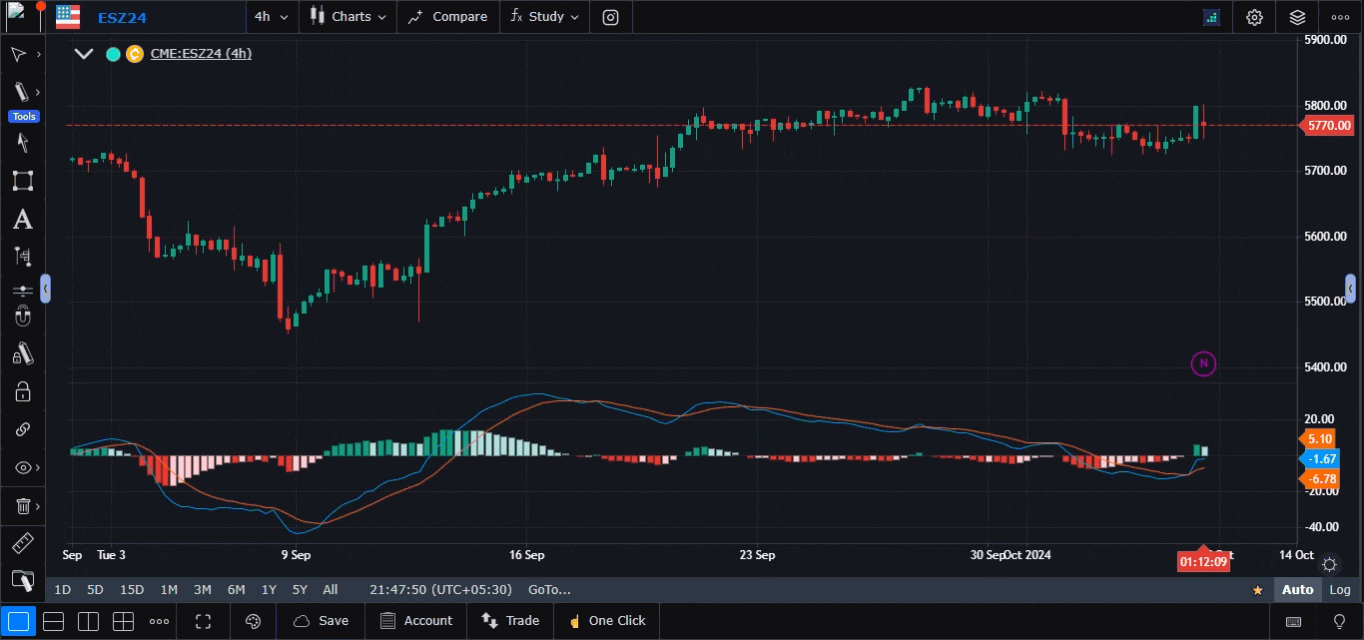This screenshot has width=1364, height=640.
Task: Click the -6.78 indicator value label
Action: tap(1320, 480)
